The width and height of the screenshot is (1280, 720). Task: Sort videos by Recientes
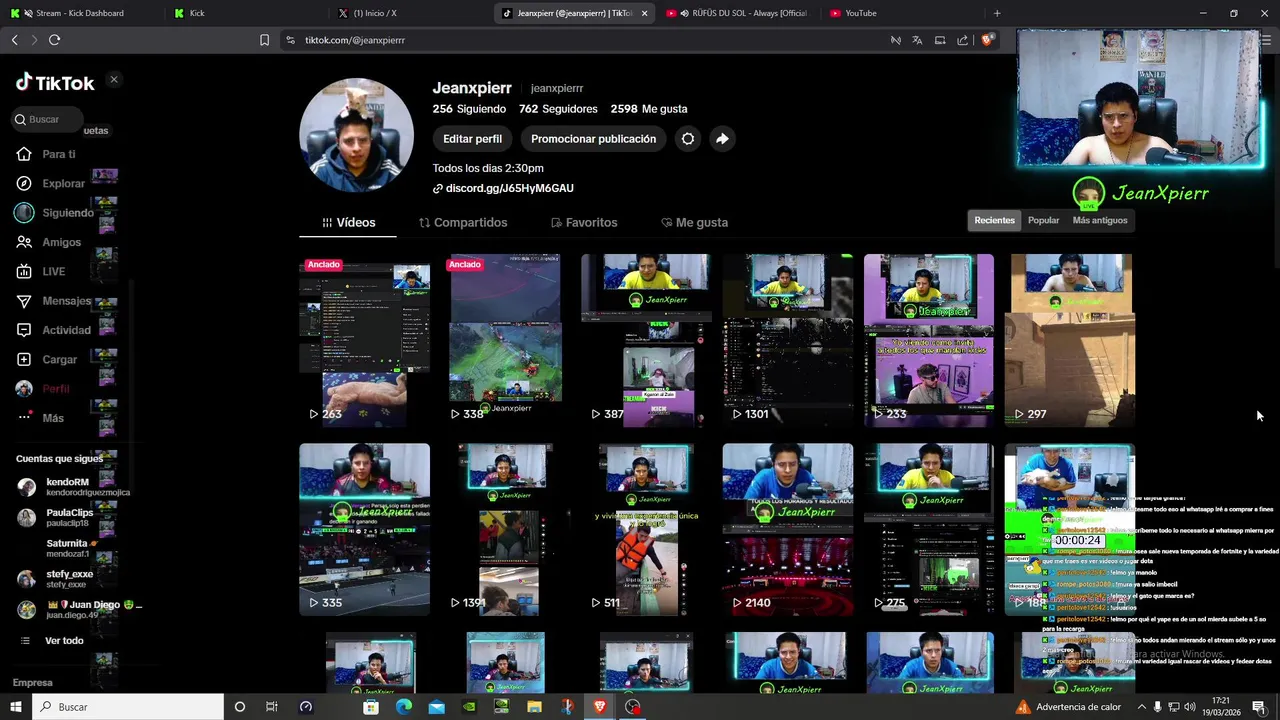coord(994,220)
